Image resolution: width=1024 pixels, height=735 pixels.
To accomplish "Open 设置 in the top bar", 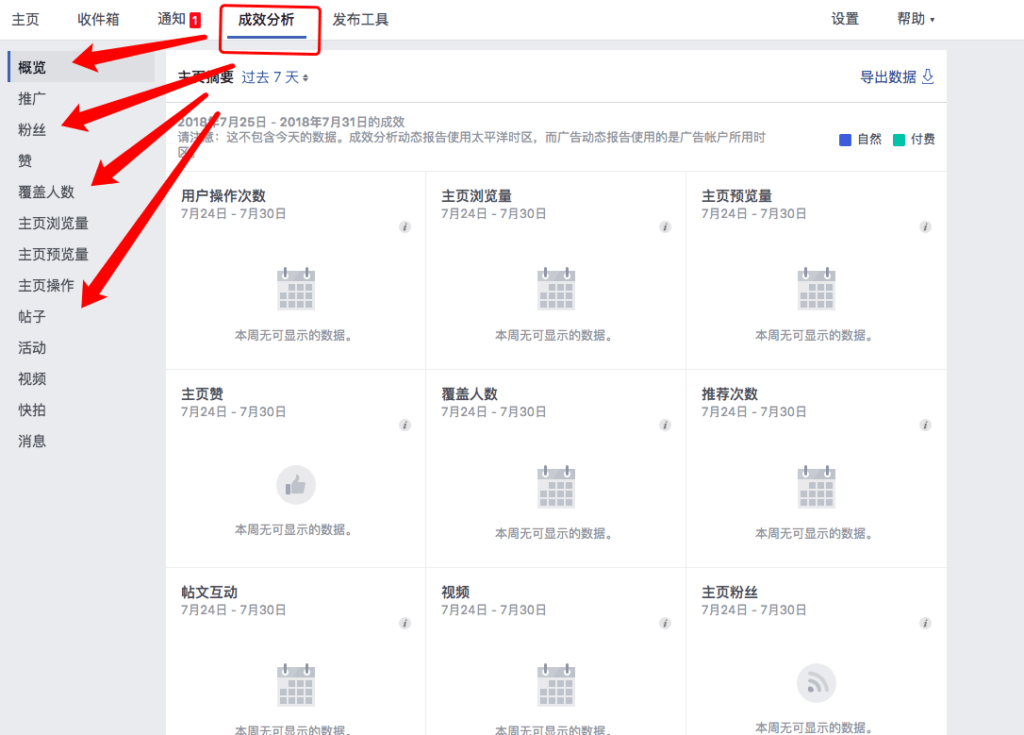I will pos(845,19).
